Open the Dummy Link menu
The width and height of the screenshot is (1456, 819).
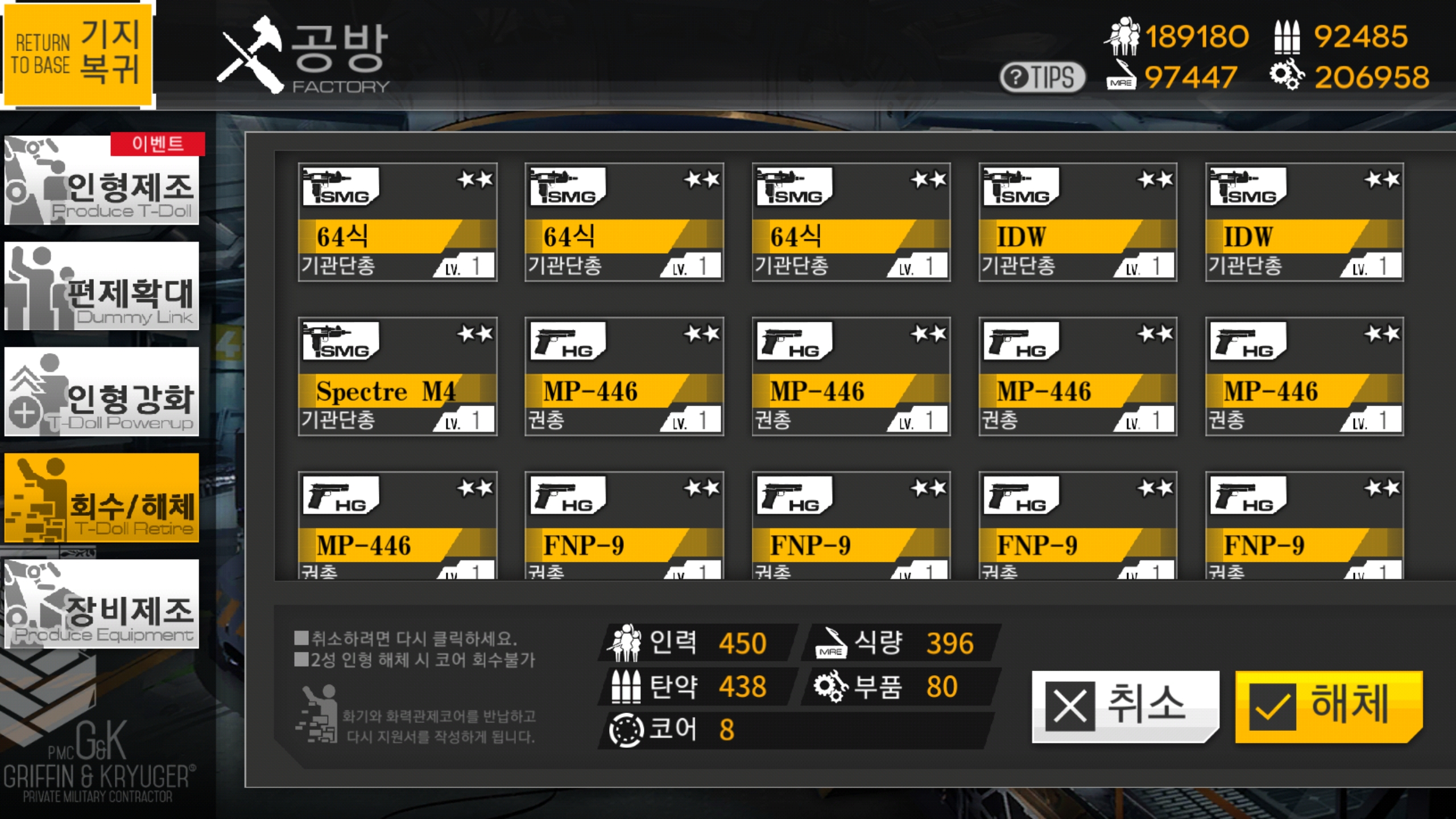[x=102, y=286]
